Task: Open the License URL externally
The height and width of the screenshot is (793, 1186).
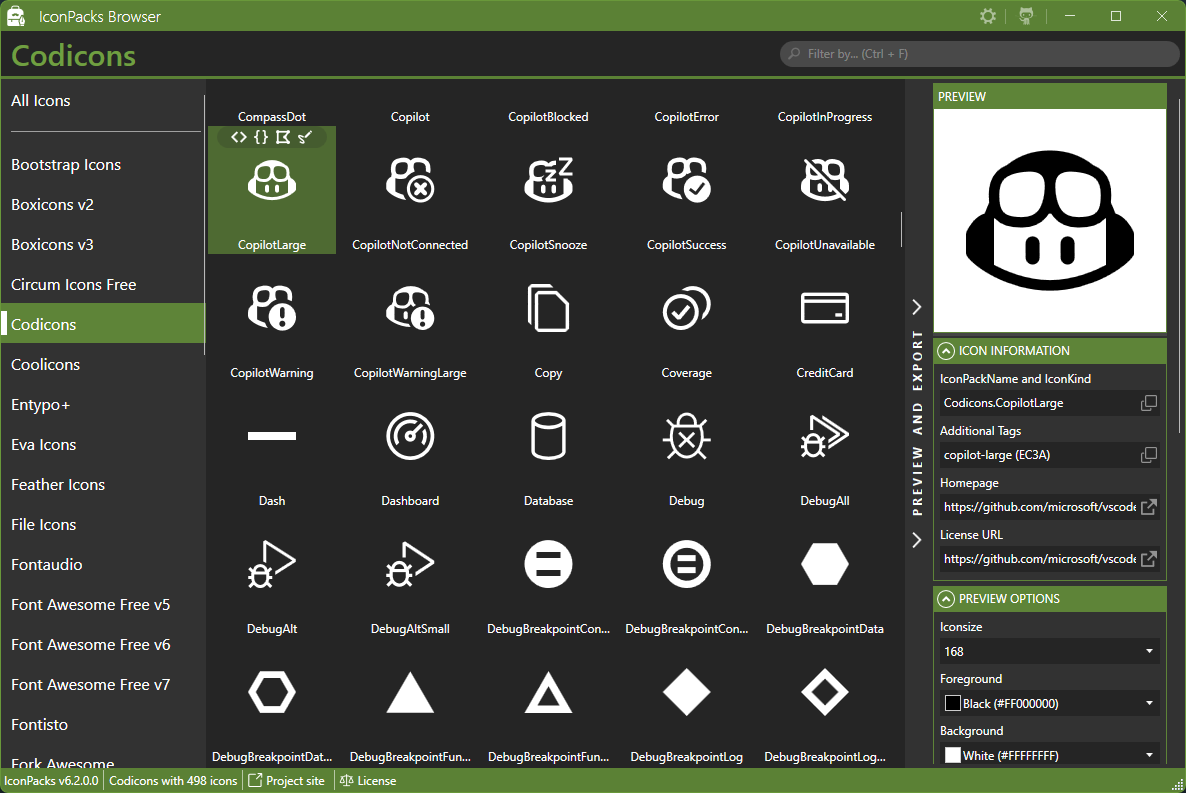Action: tap(1149, 559)
